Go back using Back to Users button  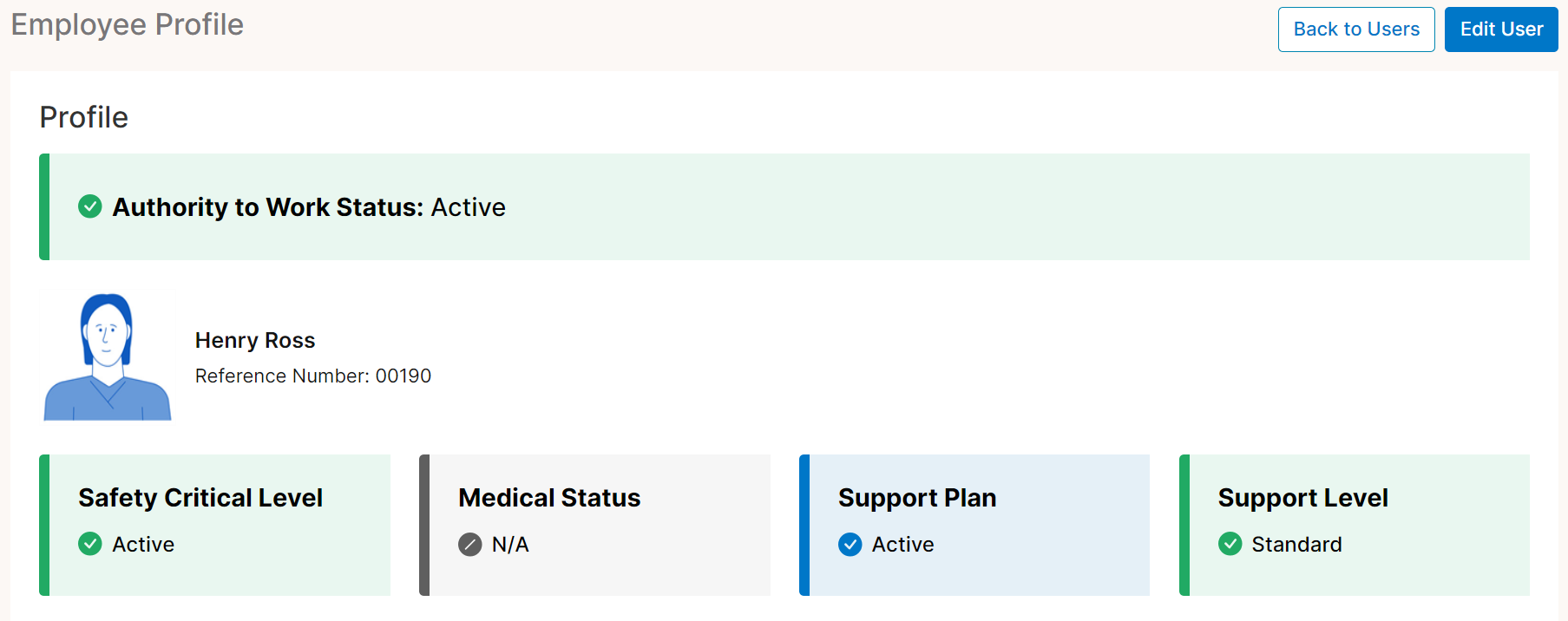[1356, 29]
